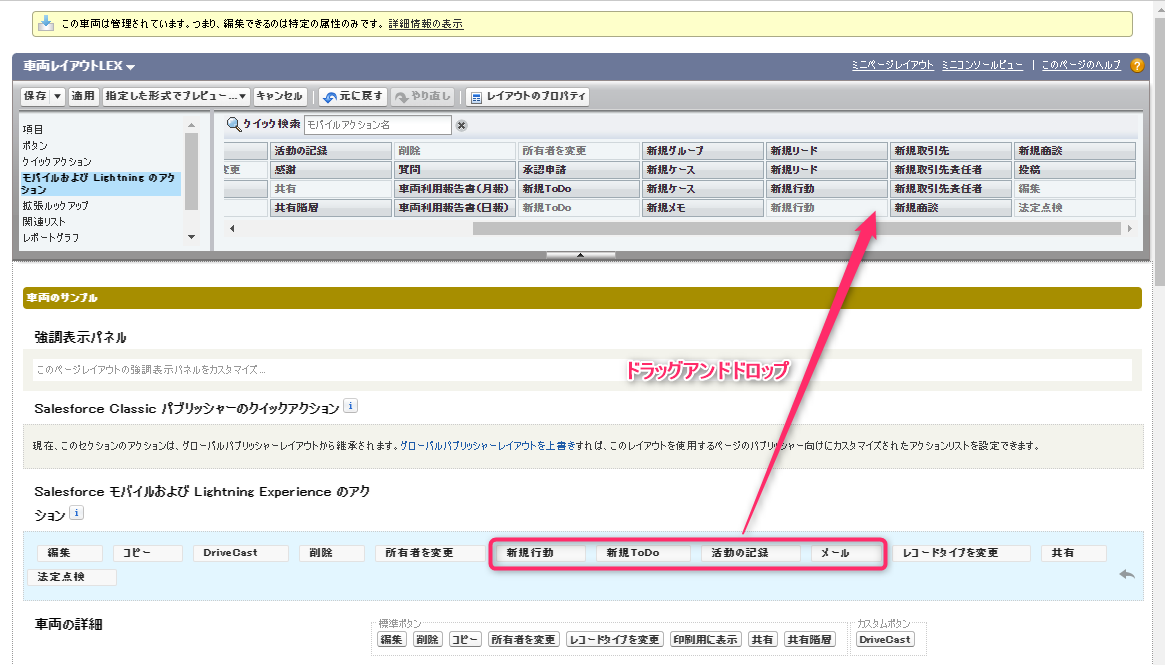Select 感謝 in the palette
This screenshot has width=1165, height=665.
click(331, 170)
